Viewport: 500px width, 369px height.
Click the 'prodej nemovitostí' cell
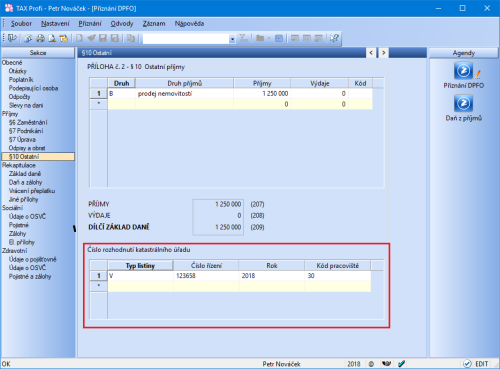coord(184,94)
